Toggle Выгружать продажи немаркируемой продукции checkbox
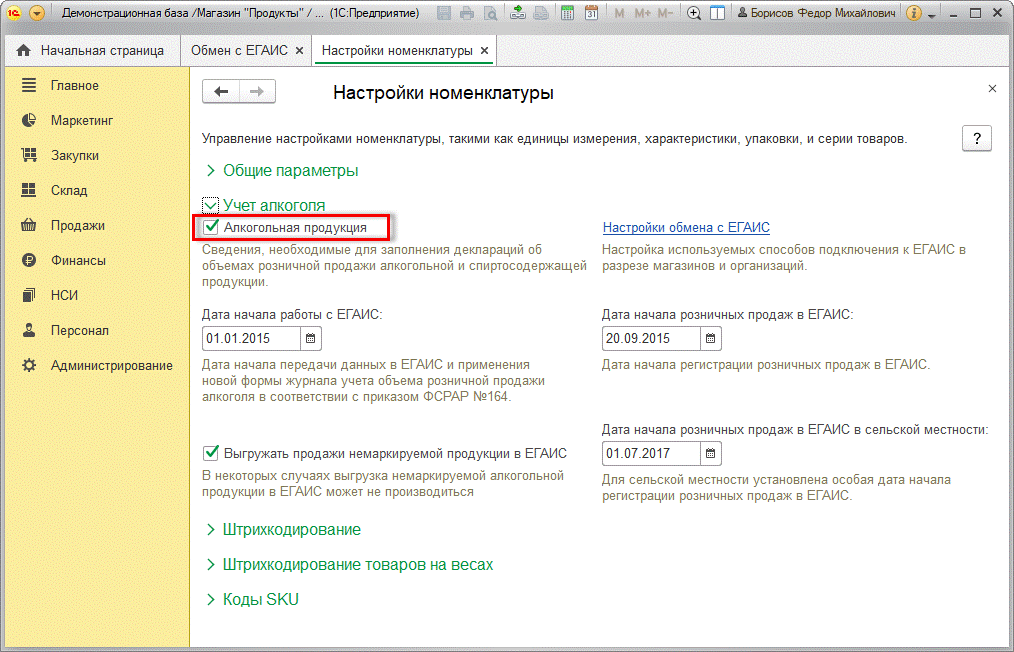The width and height of the screenshot is (1014, 652). tap(211, 453)
